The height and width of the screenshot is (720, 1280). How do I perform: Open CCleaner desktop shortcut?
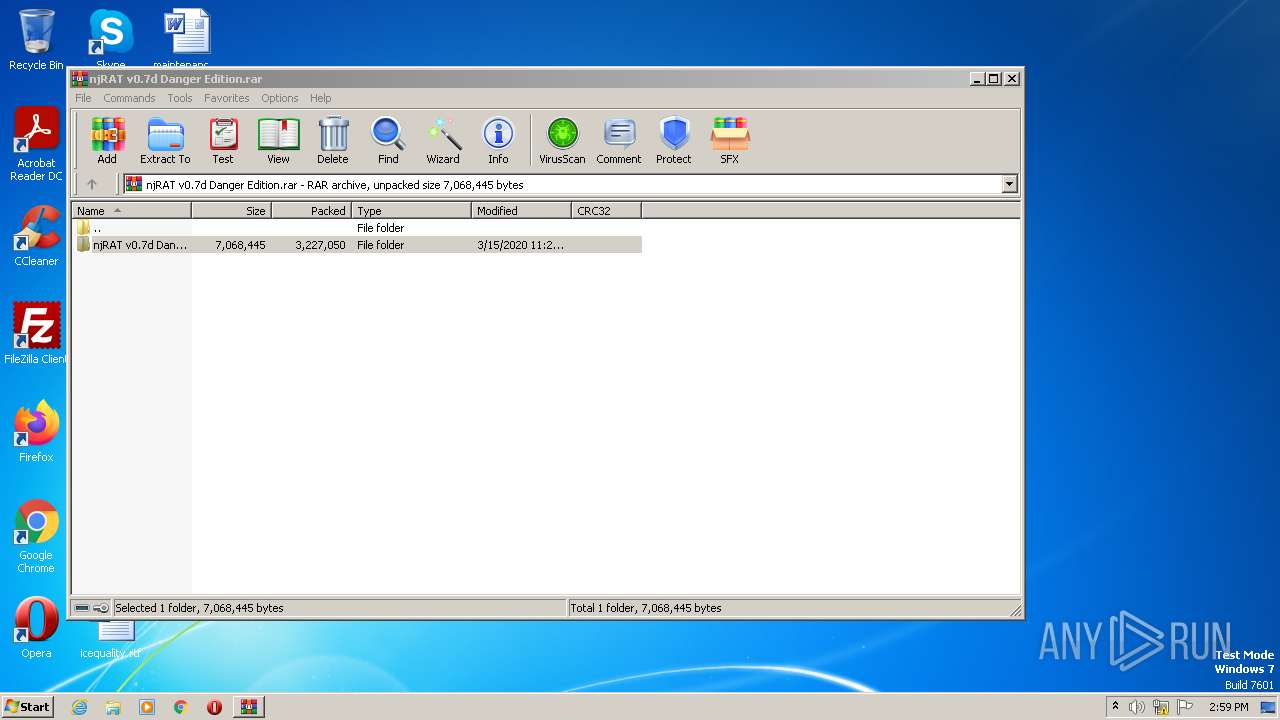36,236
